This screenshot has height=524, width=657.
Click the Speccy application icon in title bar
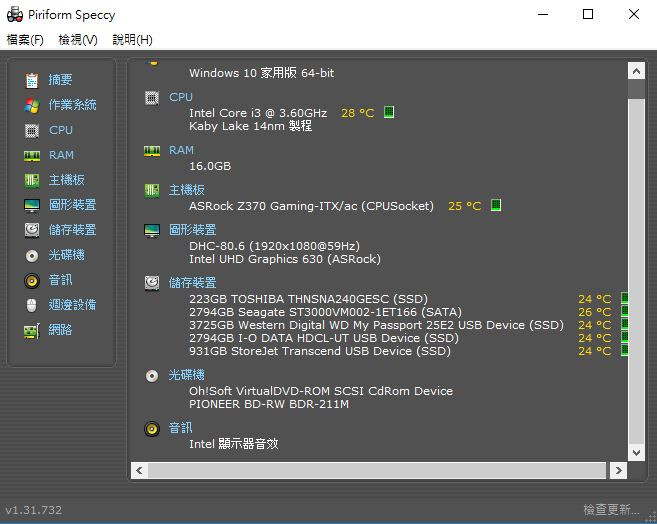tap(15, 15)
